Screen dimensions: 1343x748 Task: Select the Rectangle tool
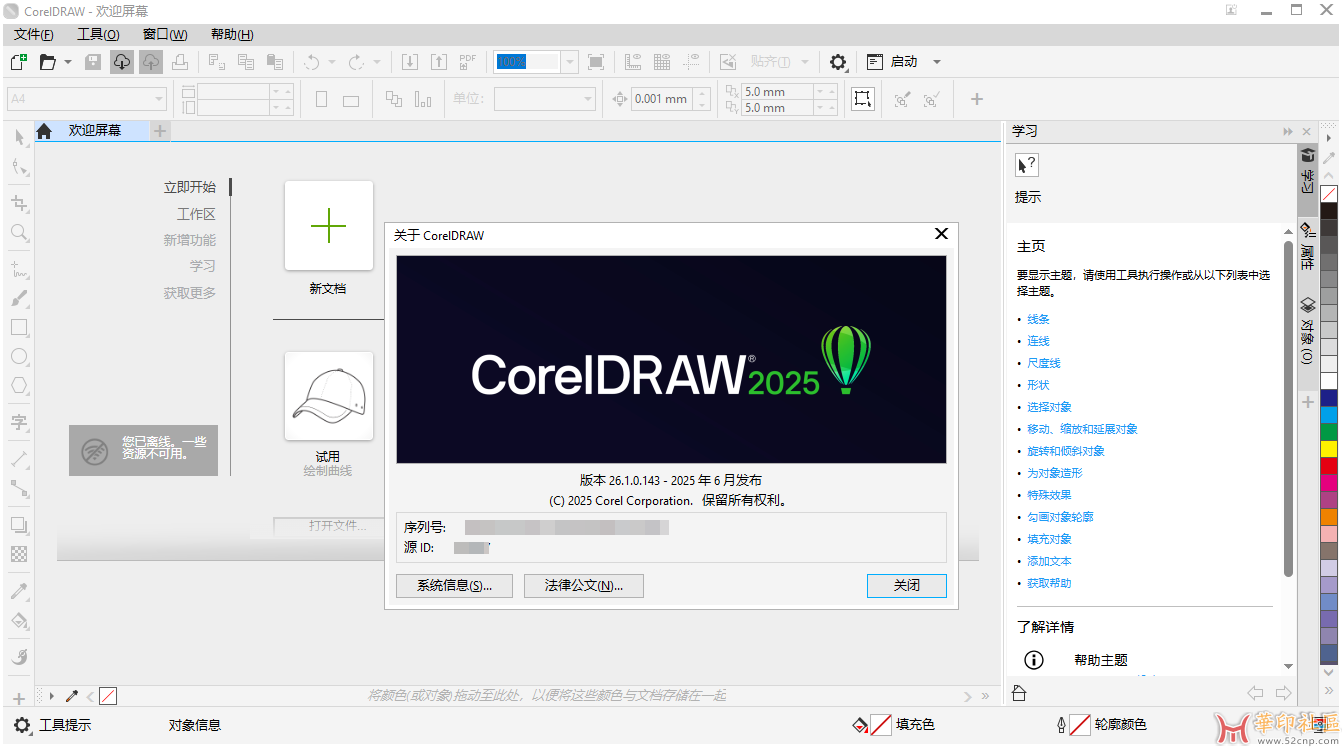point(19,327)
